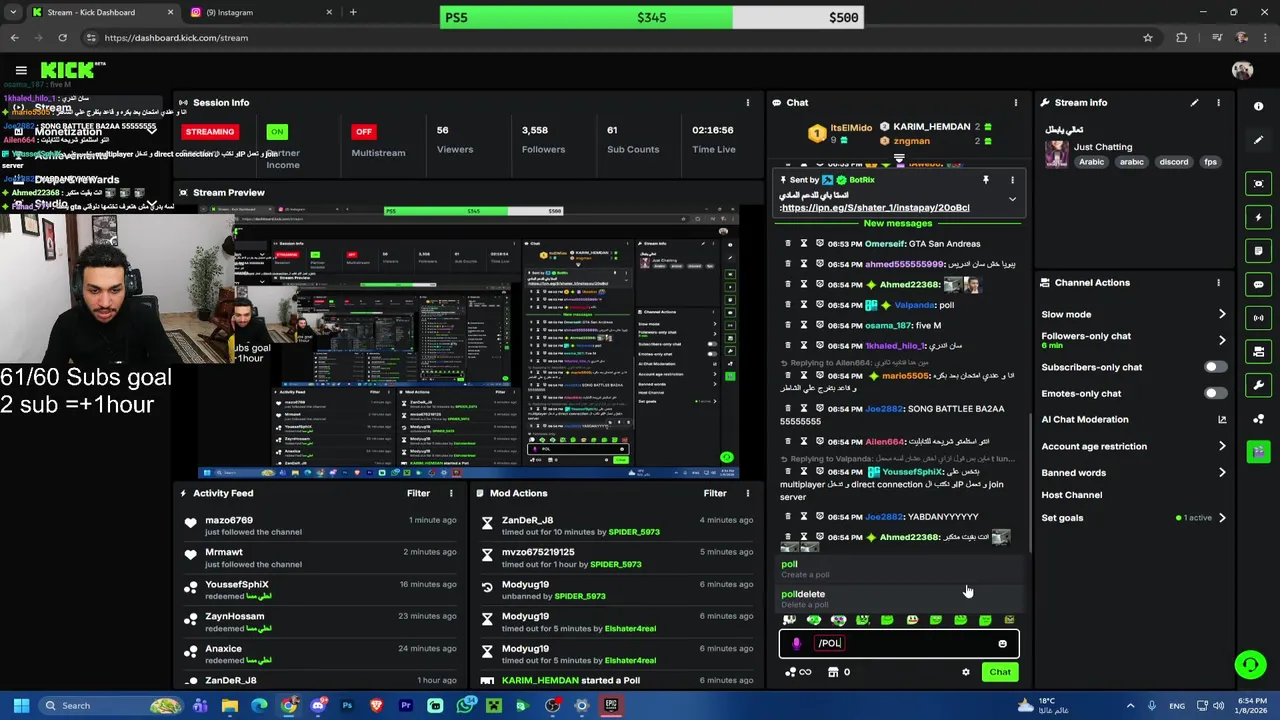Open emoji picker in chat input
The height and width of the screenshot is (720, 1280).
click(x=1002, y=644)
